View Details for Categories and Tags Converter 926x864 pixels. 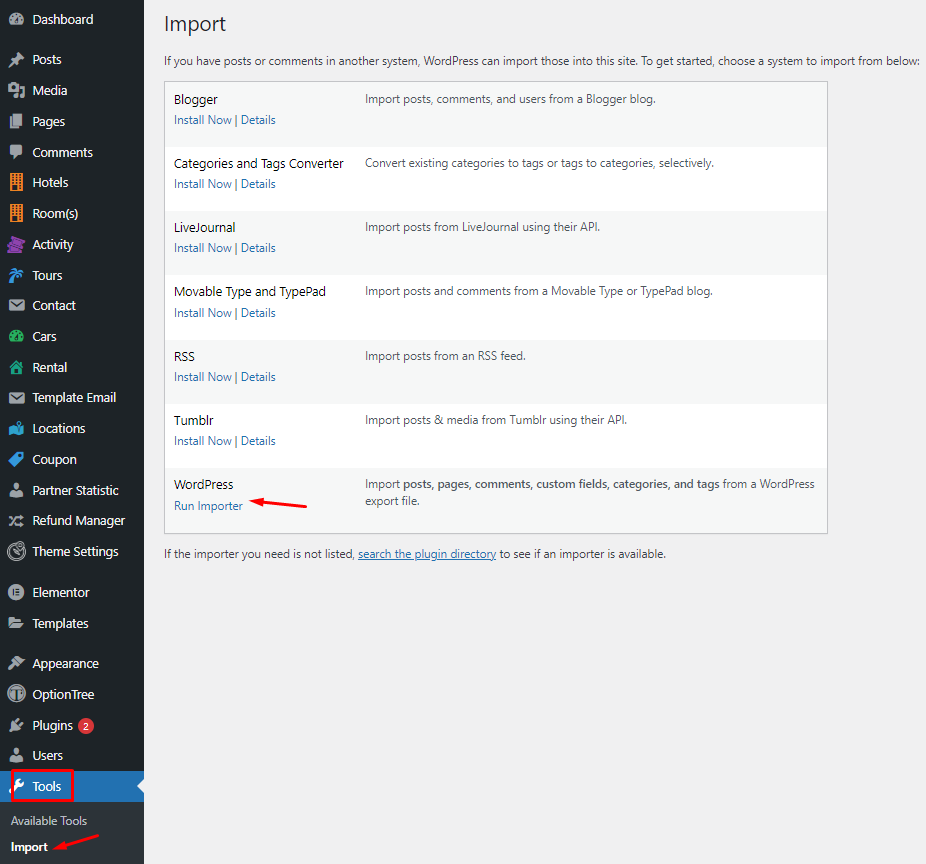pos(258,184)
